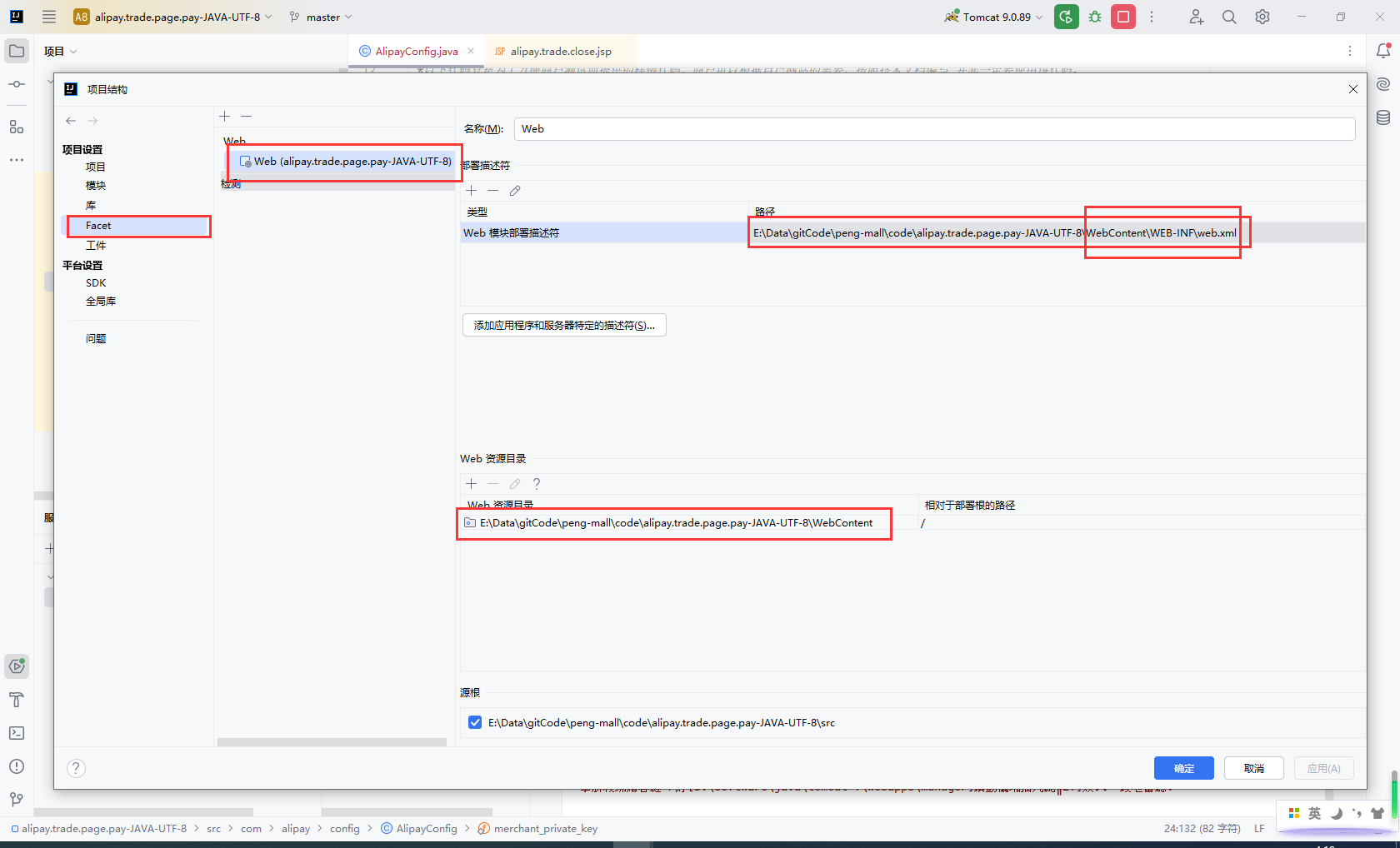Add a new facet with plus

click(x=225, y=116)
